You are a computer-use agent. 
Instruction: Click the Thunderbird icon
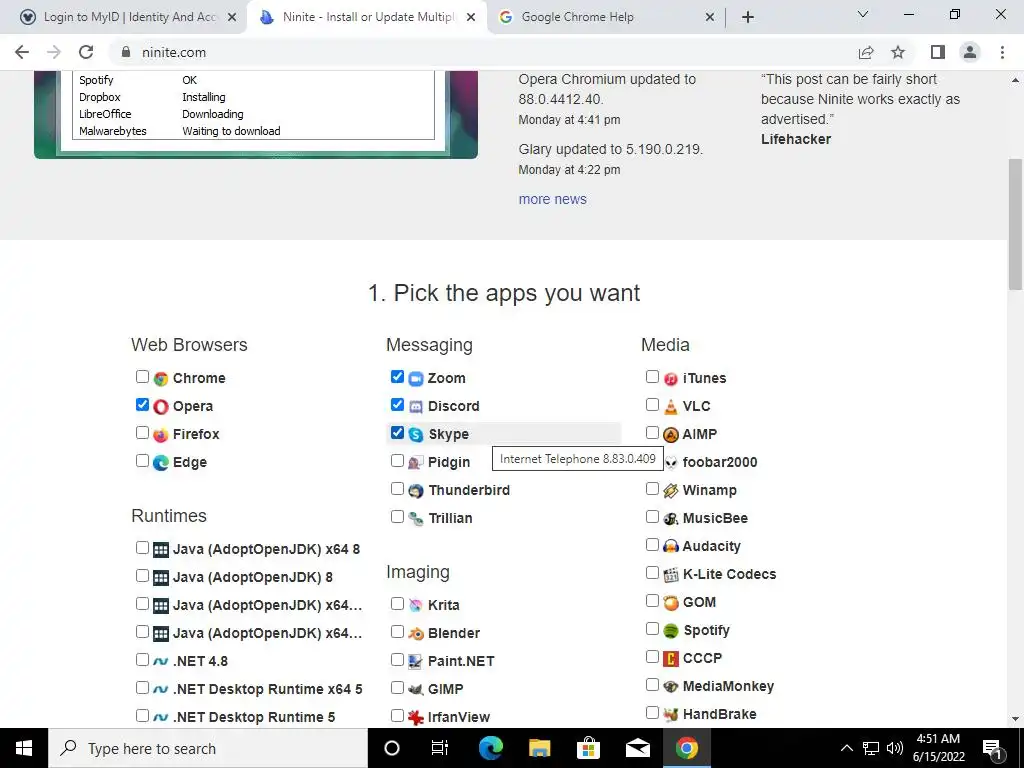pos(416,491)
